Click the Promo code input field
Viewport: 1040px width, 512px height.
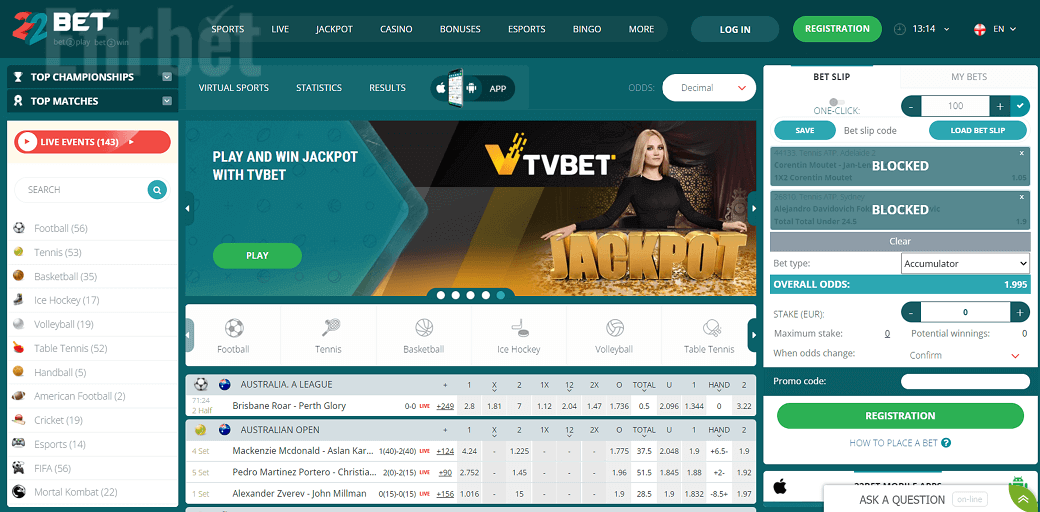pos(965,381)
